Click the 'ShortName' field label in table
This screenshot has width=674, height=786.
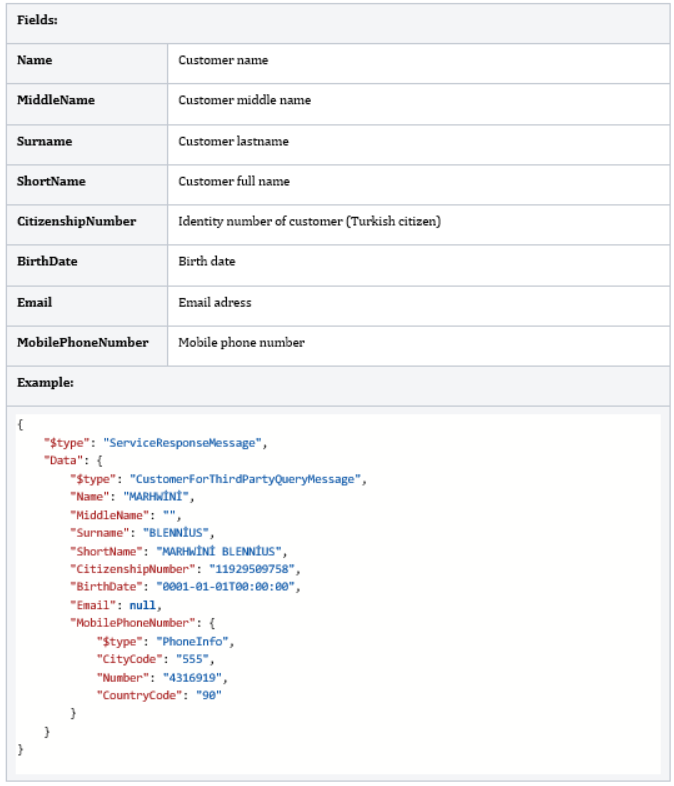51,181
